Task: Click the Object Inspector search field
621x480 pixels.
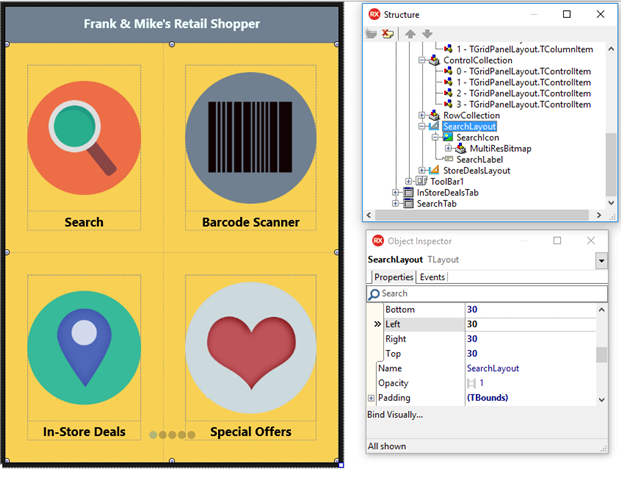Action: pos(487,293)
